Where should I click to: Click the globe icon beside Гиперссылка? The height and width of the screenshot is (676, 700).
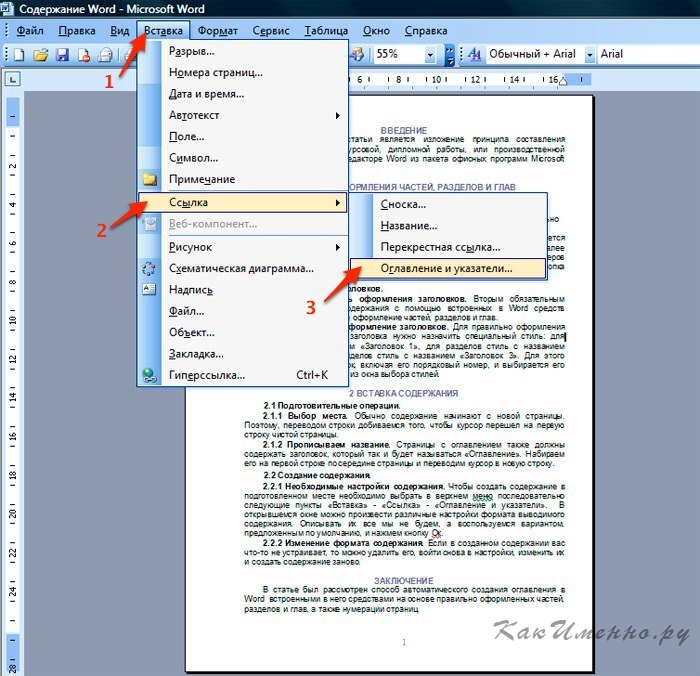pyautogui.click(x=149, y=375)
